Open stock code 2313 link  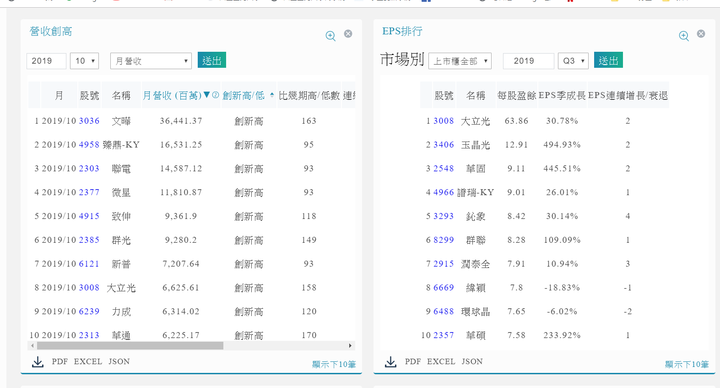click(x=89, y=335)
